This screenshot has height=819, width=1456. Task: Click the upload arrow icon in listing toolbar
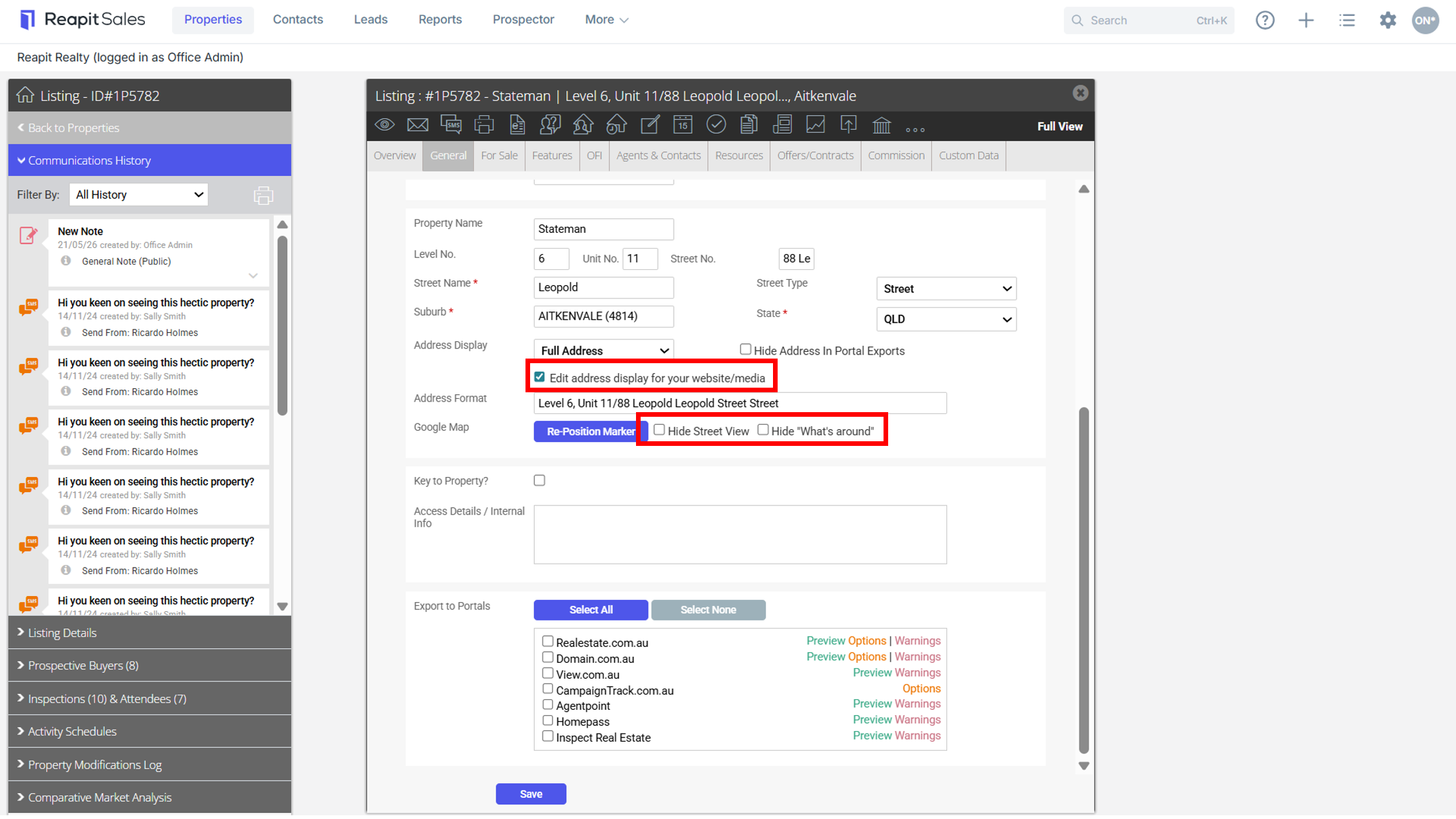coord(848,125)
